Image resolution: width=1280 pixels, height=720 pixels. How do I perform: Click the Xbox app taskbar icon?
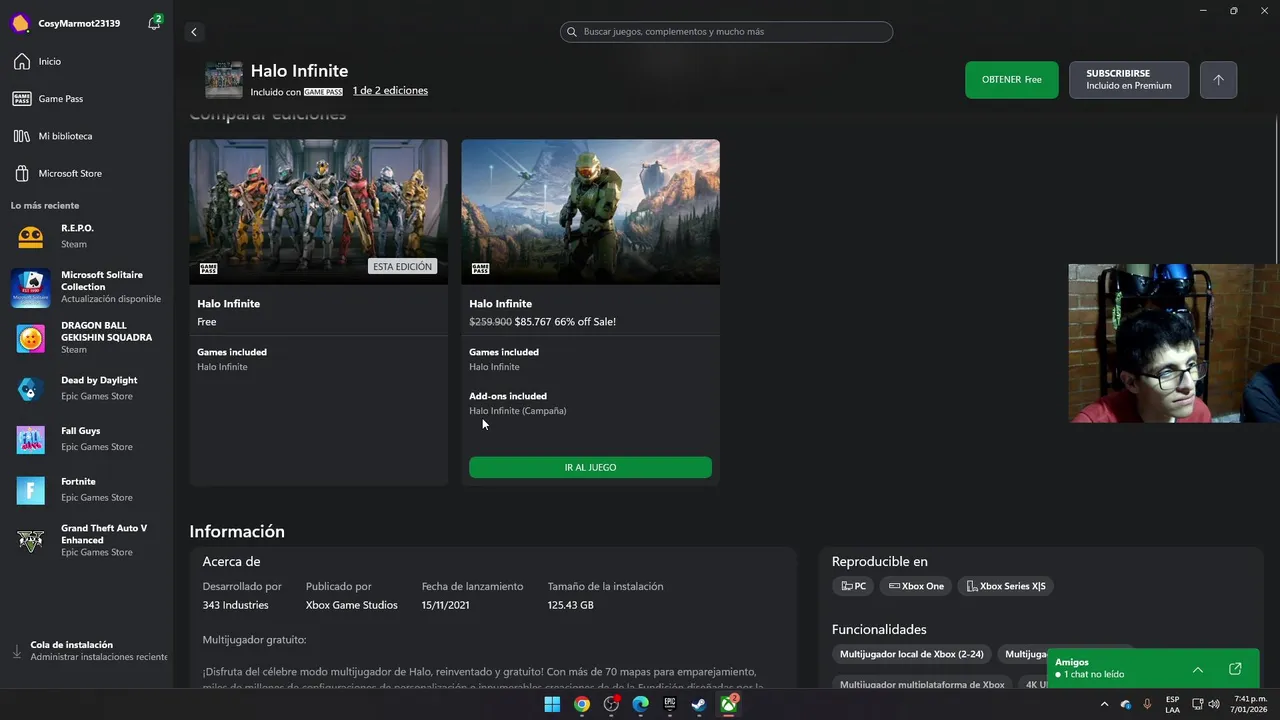[x=729, y=704]
